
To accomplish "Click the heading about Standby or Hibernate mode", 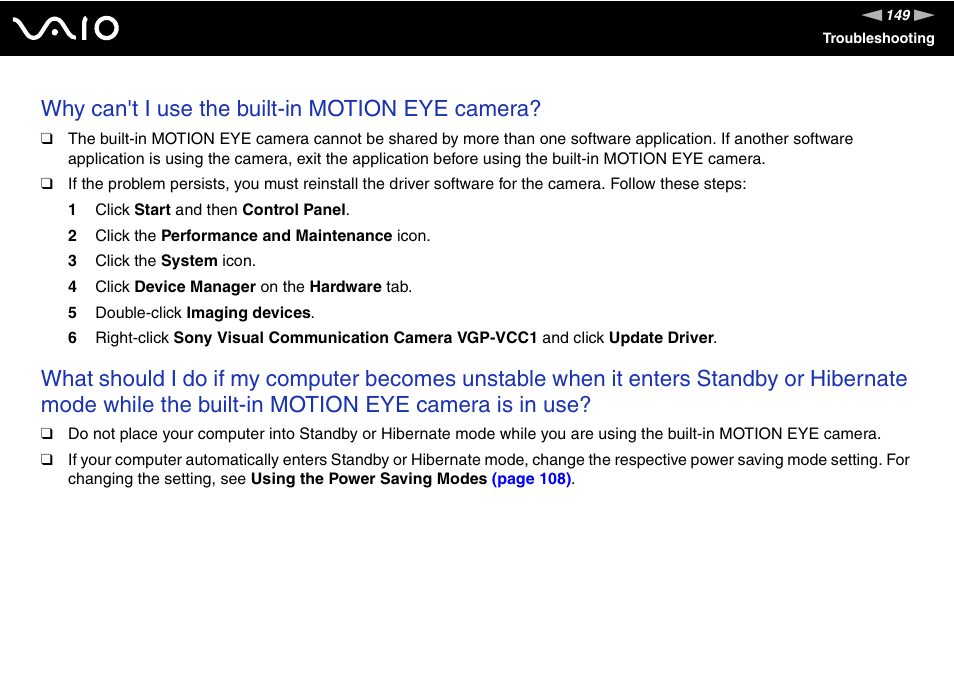I will click(x=474, y=392).
